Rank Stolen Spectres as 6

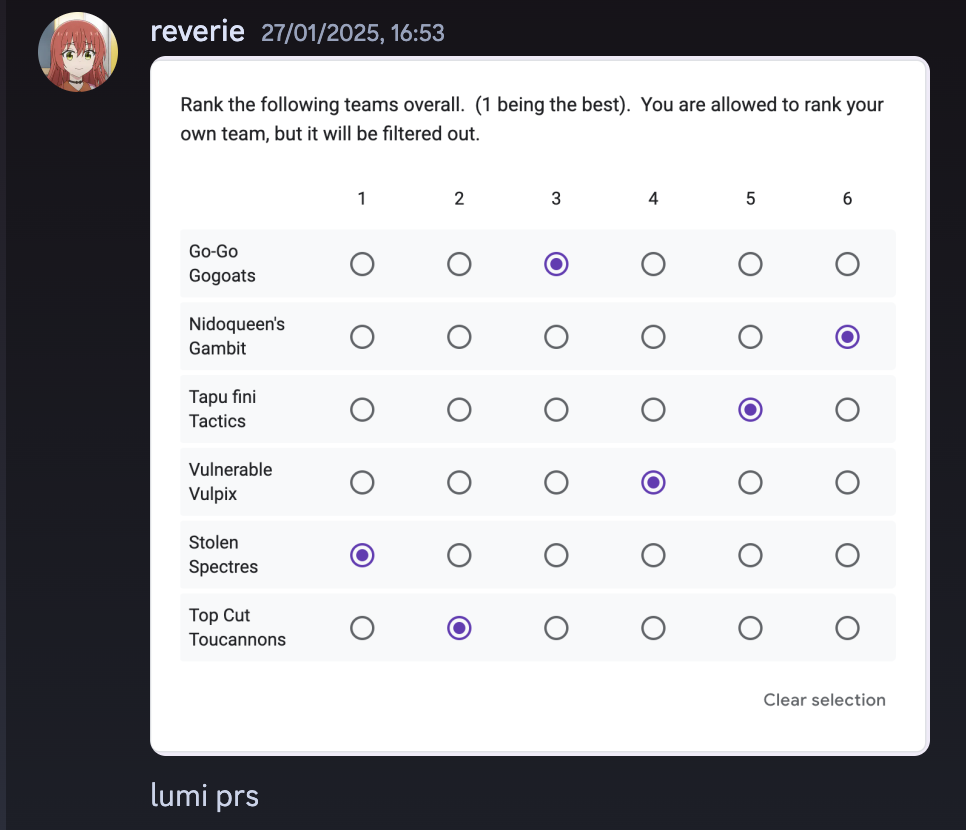pyautogui.click(x=847, y=555)
